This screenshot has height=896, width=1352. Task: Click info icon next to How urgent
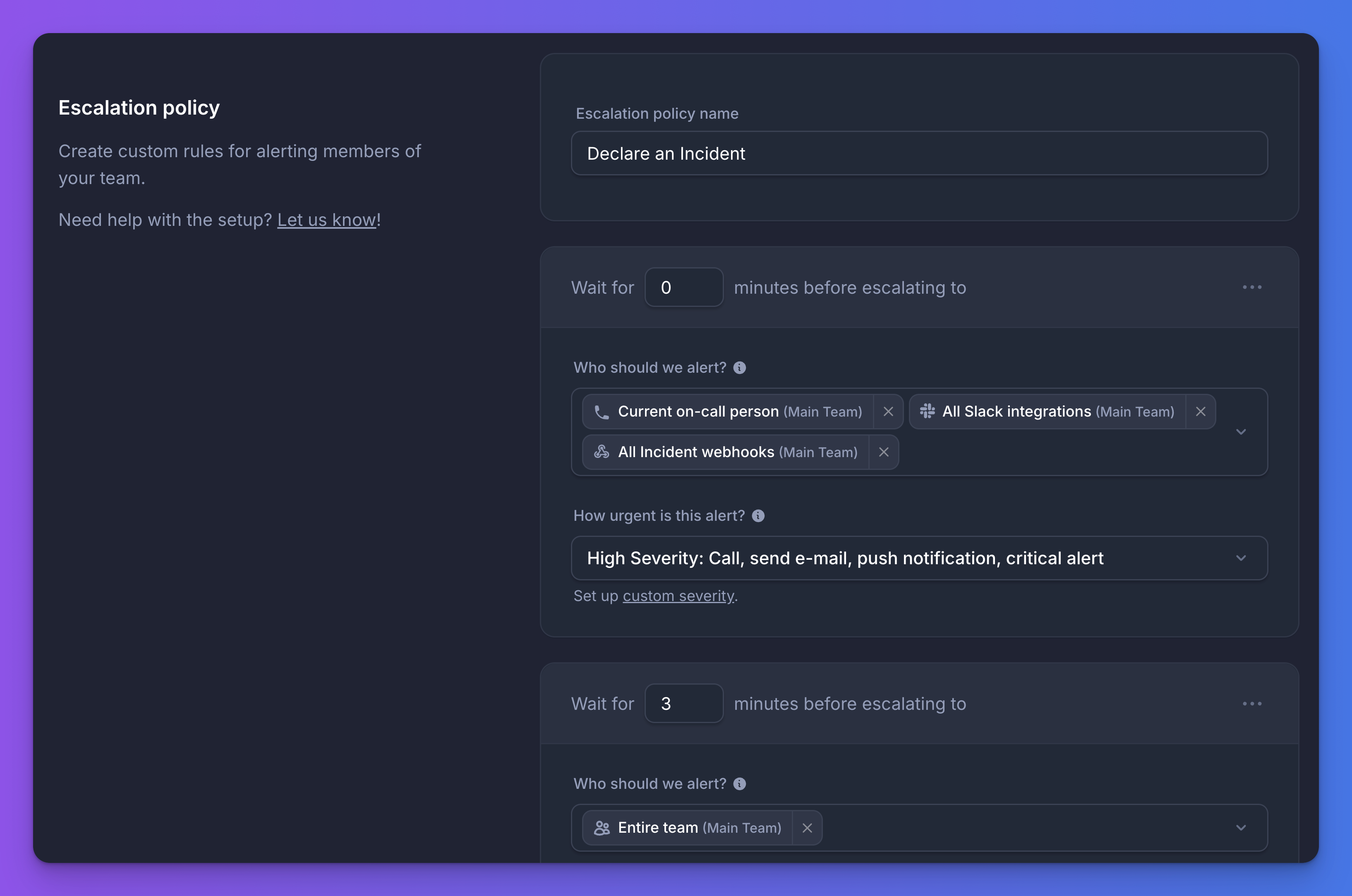point(758,516)
